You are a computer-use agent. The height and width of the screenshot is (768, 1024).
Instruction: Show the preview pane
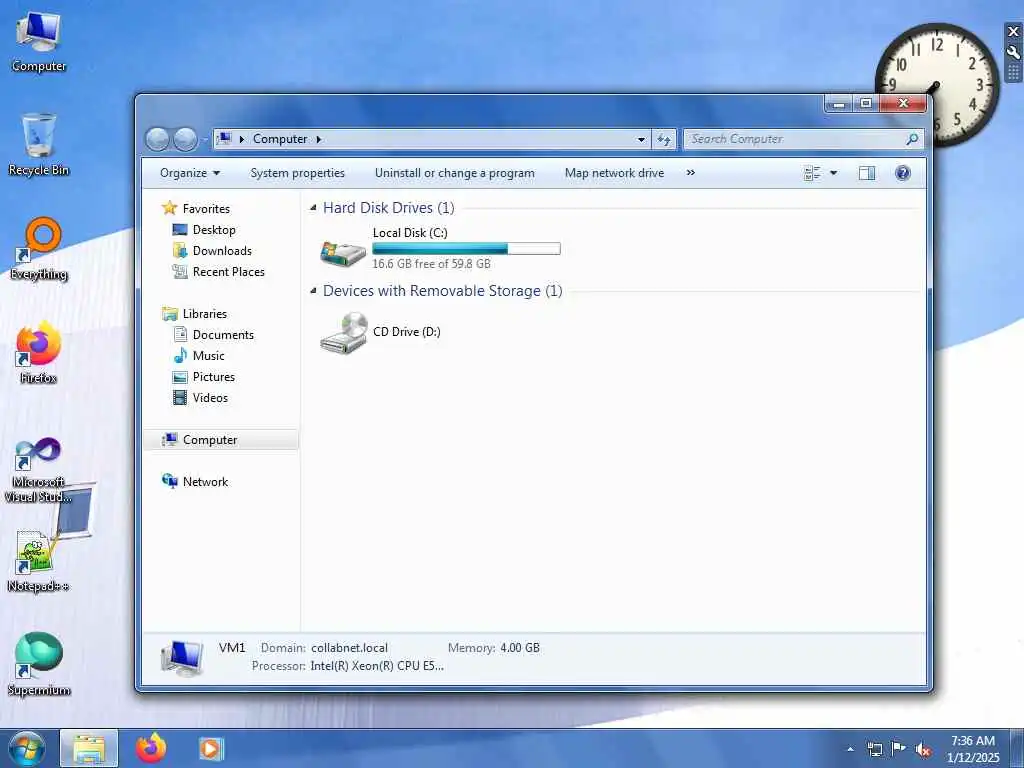point(867,173)
